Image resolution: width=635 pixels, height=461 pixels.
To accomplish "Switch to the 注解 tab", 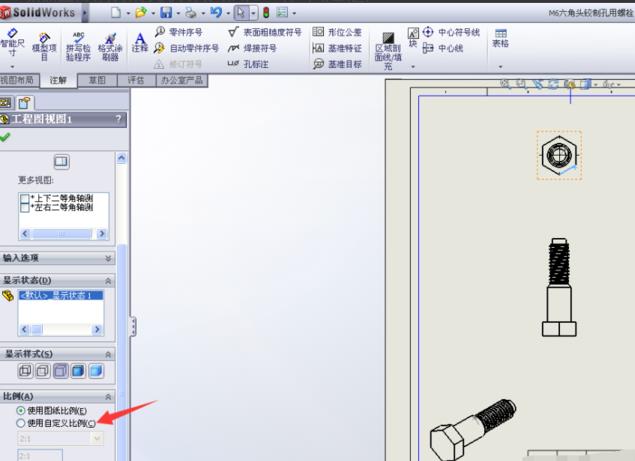I will pyautogui.click(x=58, y=80).
